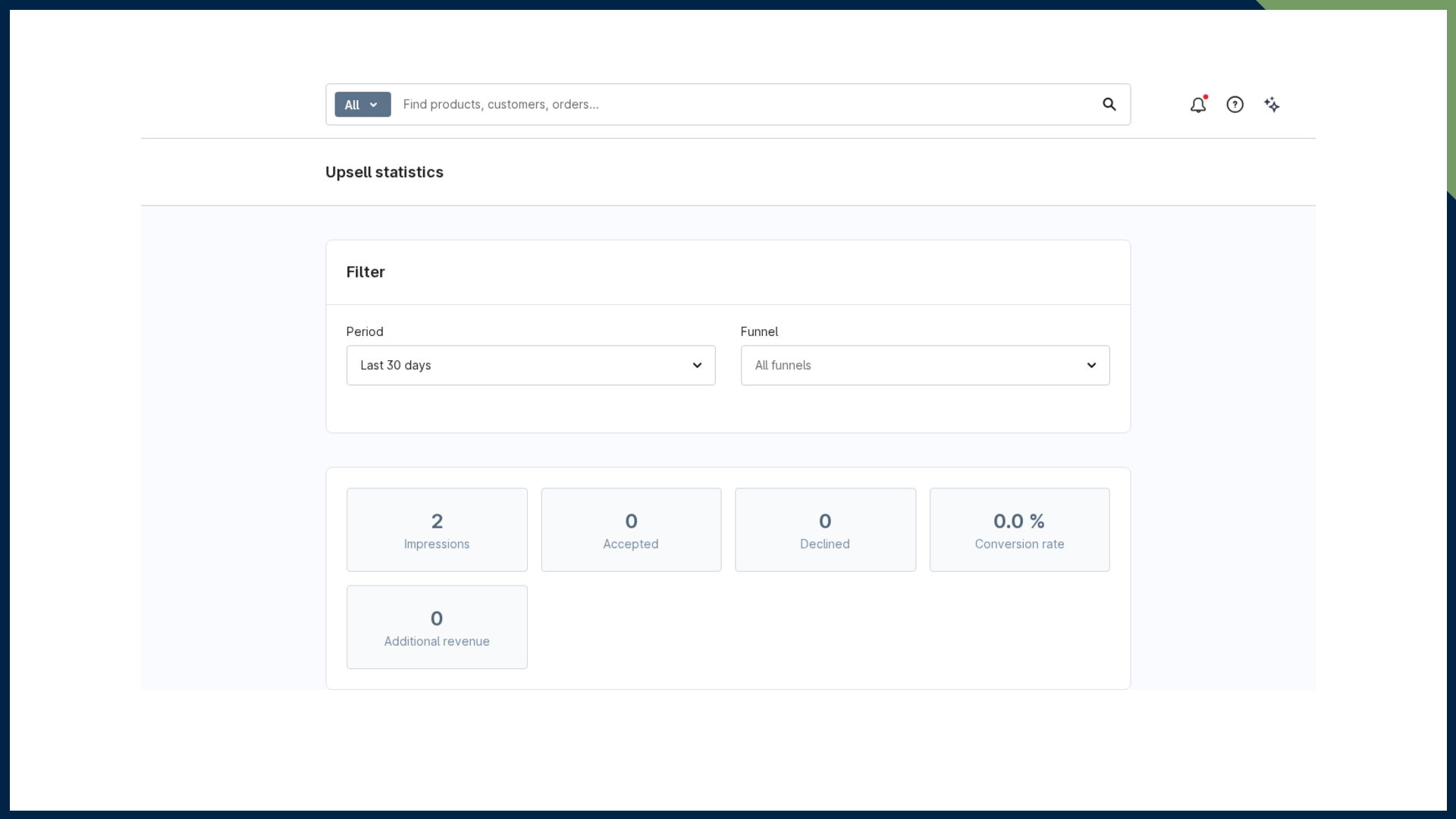The image size is (1456, 819).
Task: Select the Accepted statistic card
Action: (631, 529)
